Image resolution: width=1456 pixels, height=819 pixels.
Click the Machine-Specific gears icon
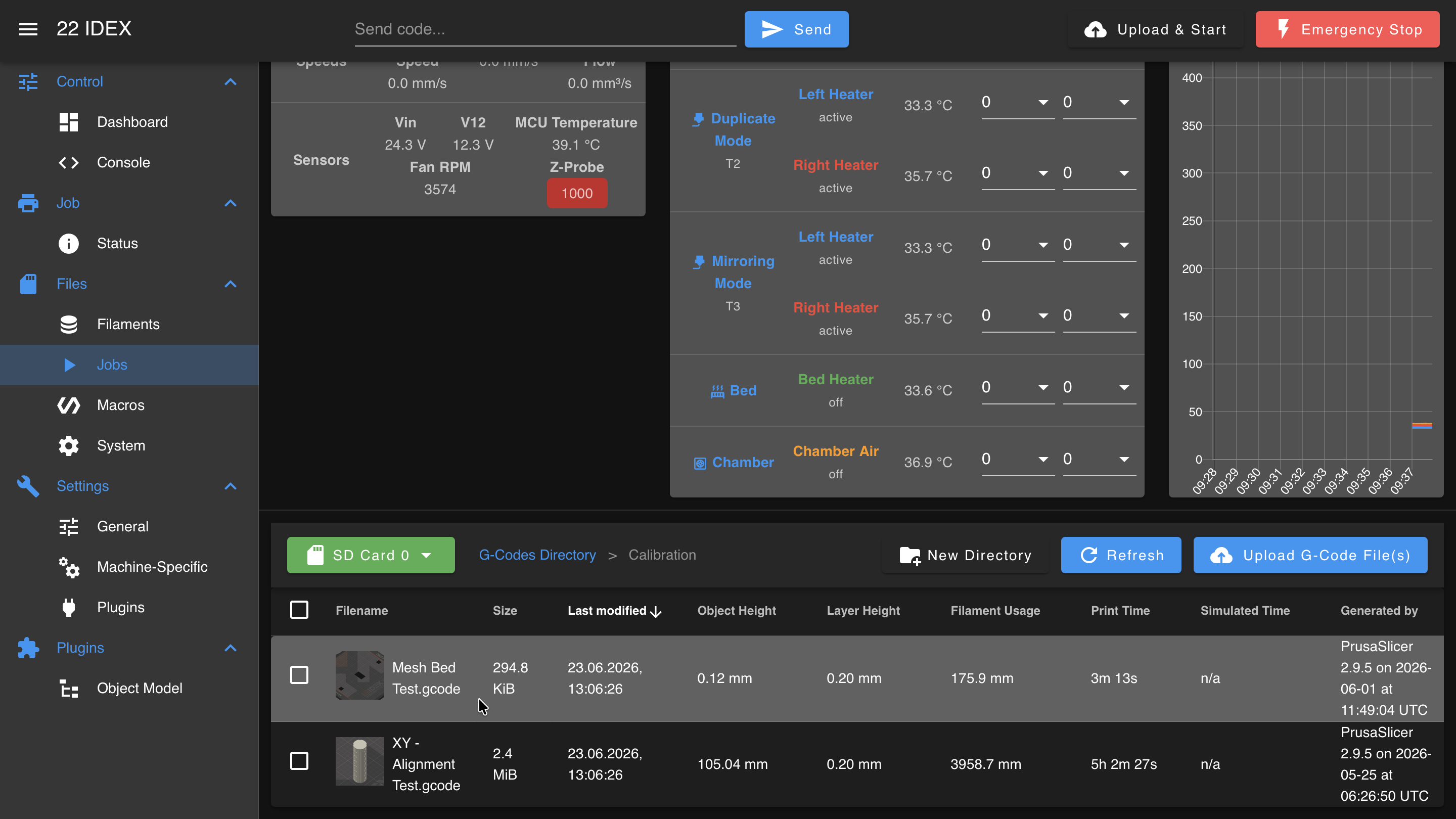point(68,567)
